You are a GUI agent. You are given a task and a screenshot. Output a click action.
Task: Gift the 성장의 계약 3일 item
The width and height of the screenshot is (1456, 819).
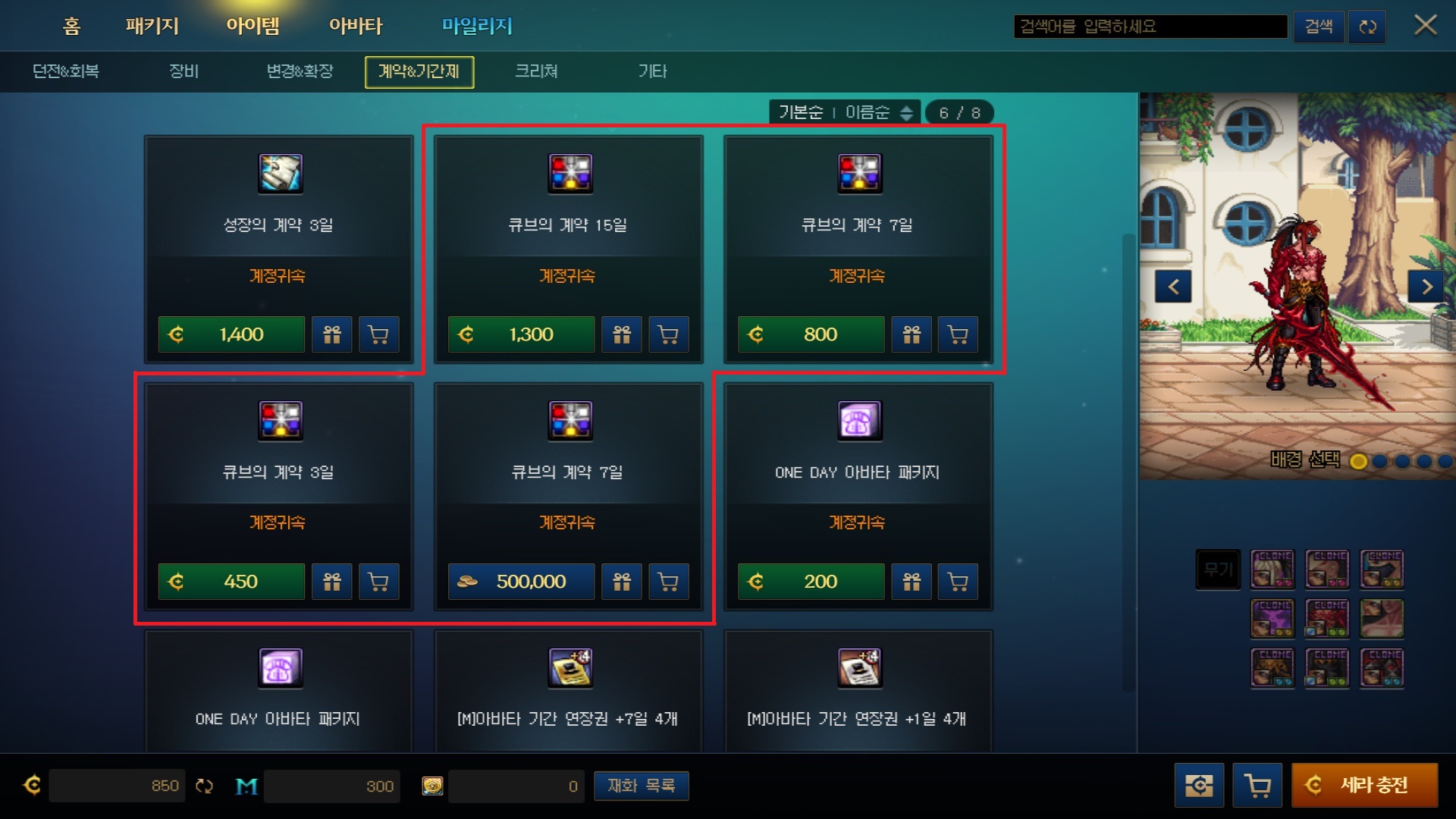coord(332,334)
